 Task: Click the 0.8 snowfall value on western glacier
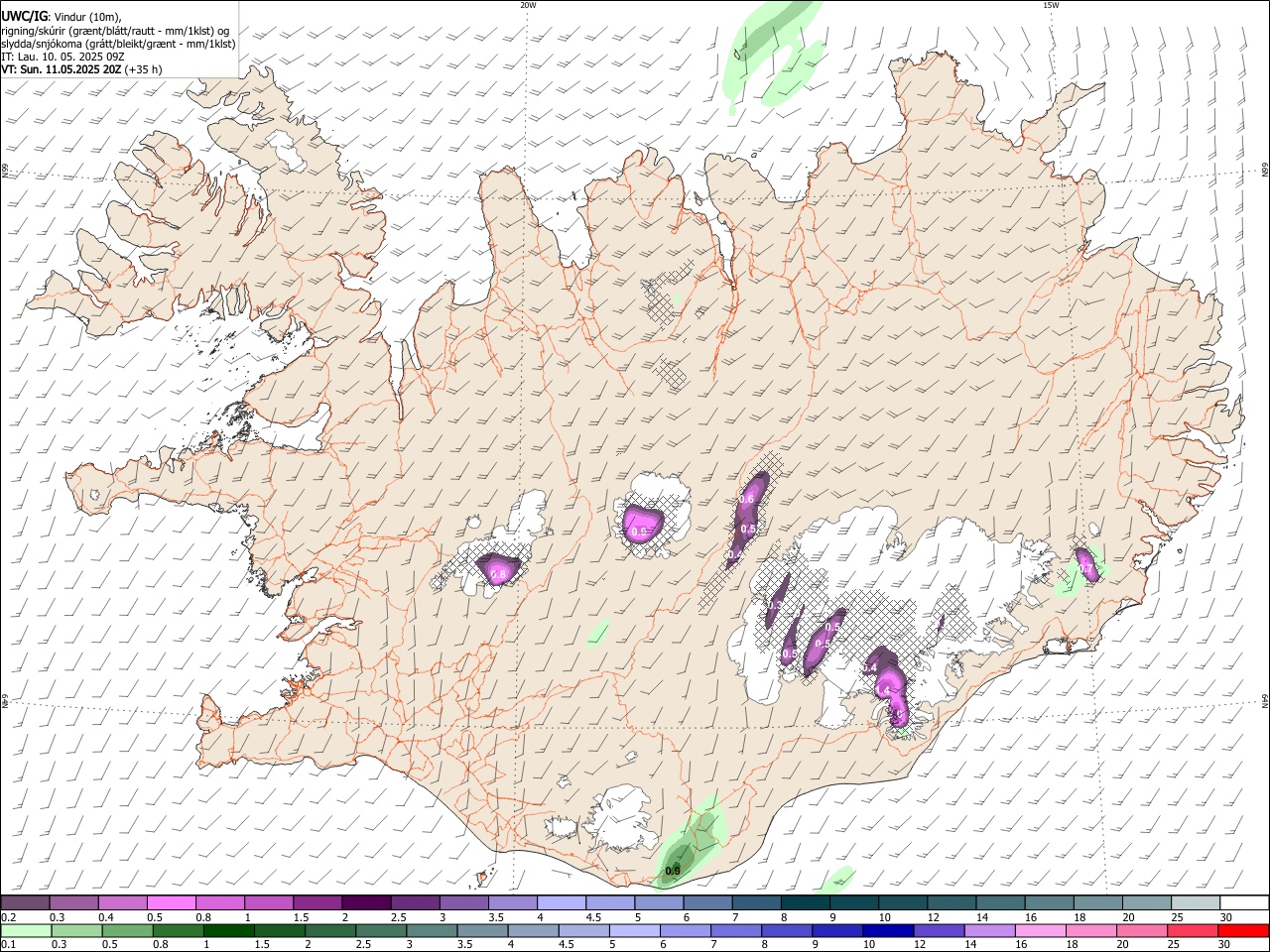pyautogui.click(x=499, y=574)
